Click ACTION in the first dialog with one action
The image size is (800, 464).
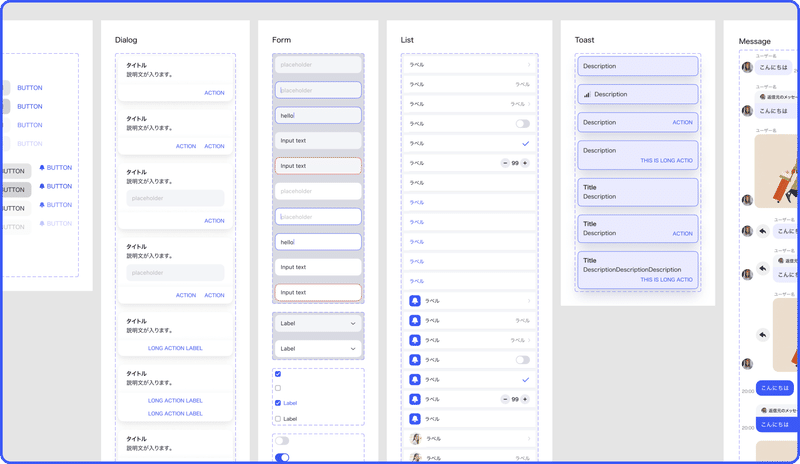click(214, 93)
